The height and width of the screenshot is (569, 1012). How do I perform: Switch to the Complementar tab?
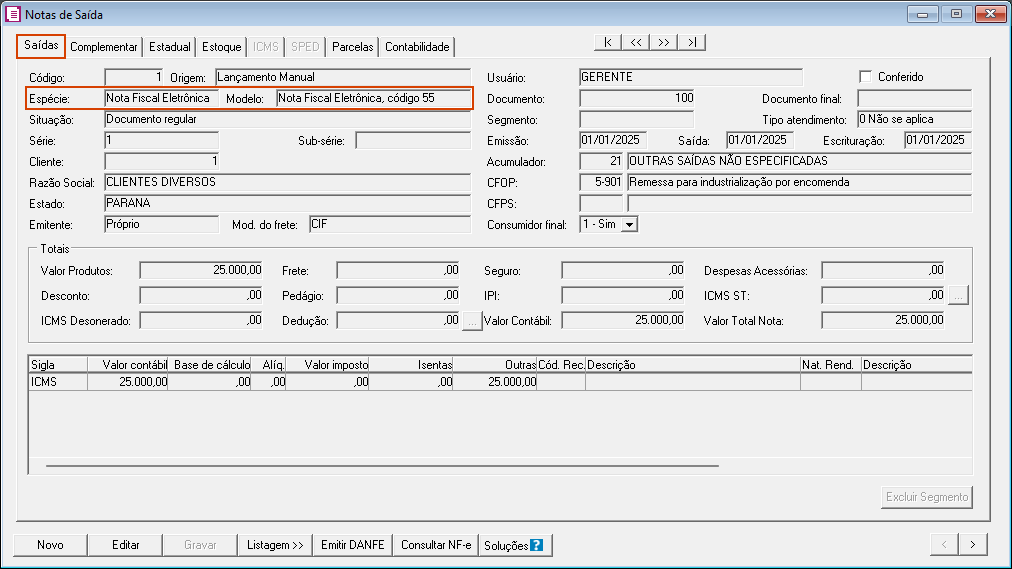(104, 47)
